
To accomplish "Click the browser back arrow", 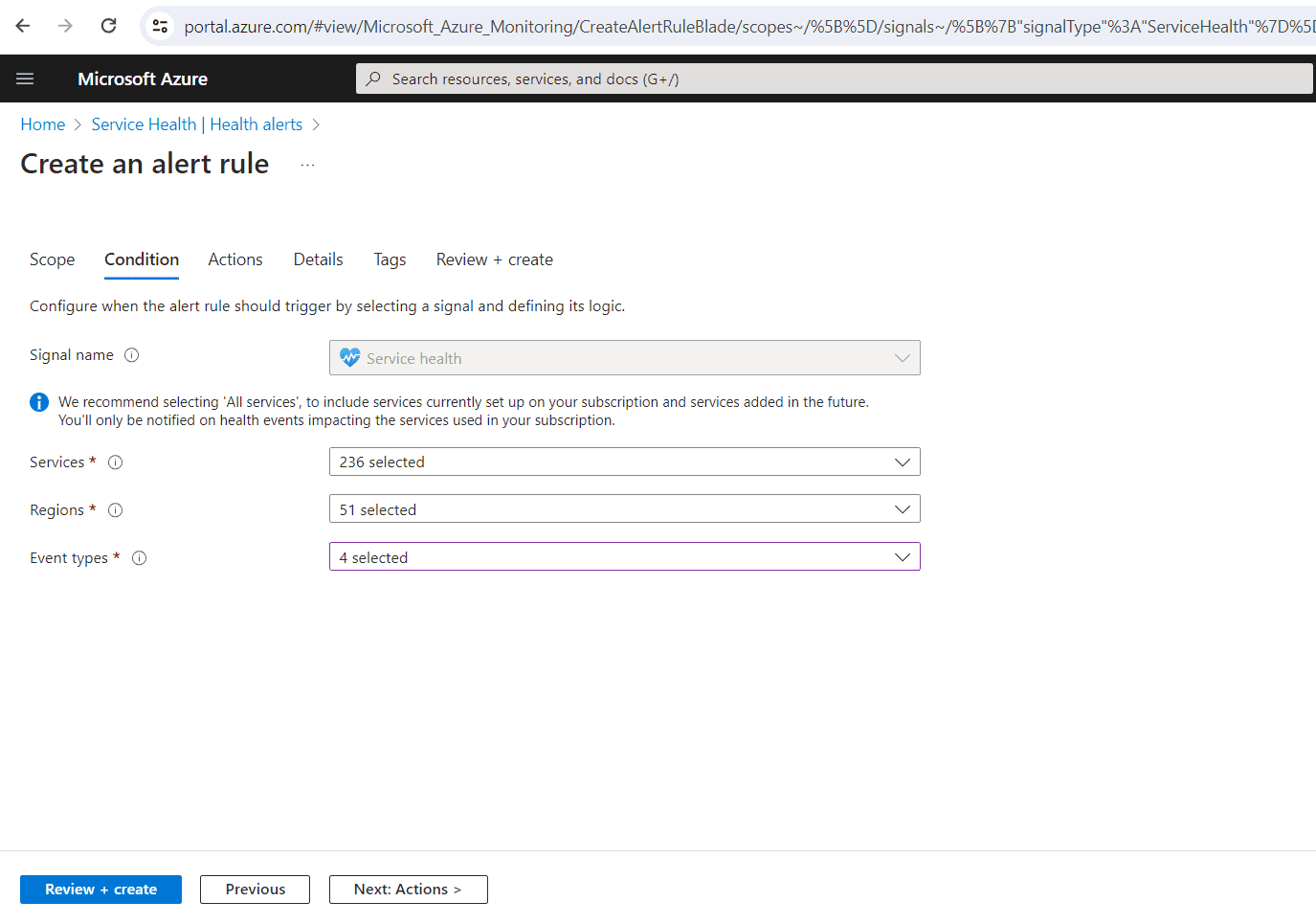I will [23, 26].
